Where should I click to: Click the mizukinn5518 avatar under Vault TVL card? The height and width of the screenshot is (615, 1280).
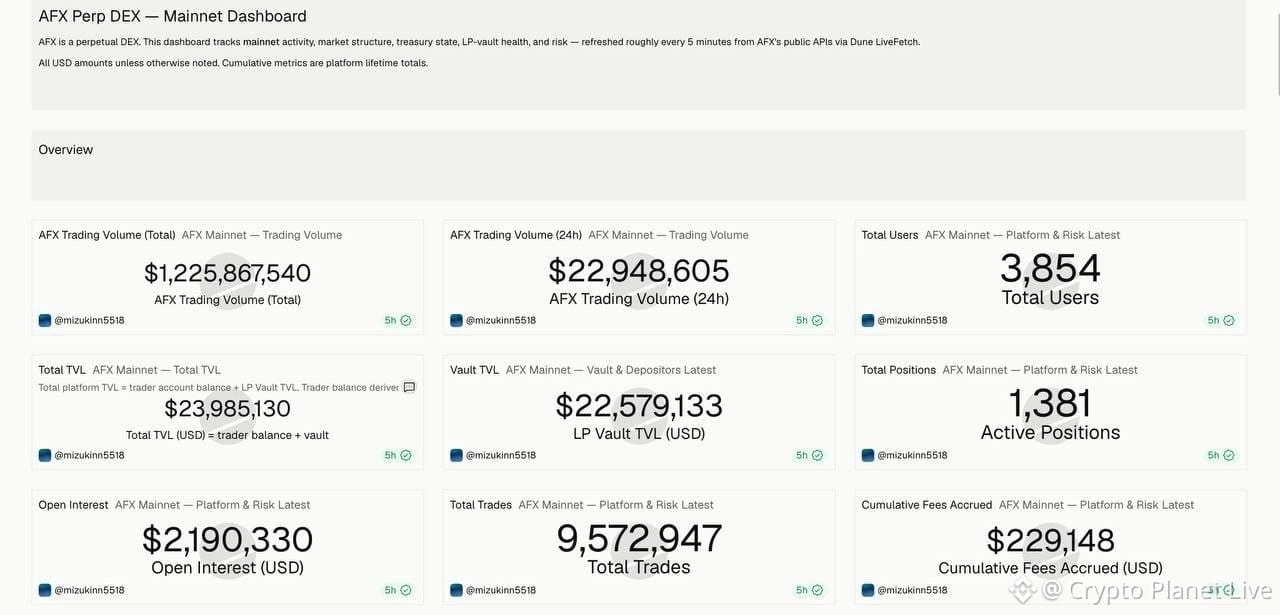click(x=456, y=456)
